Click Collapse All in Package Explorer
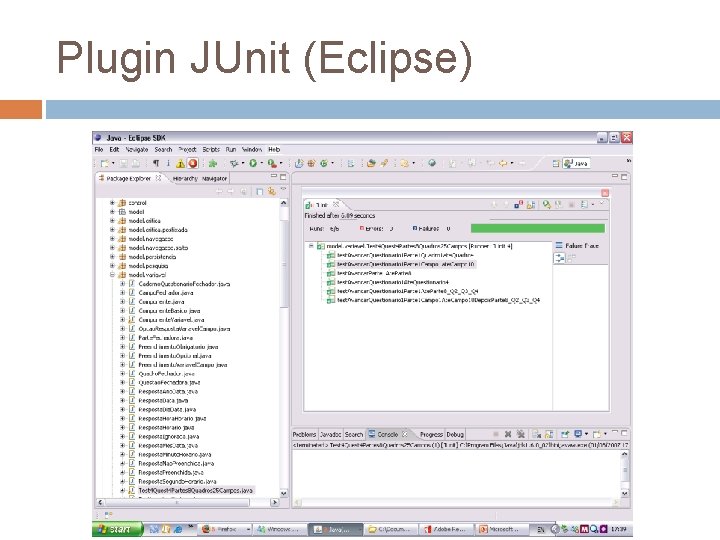Viewport: 720px width, 540px height. point(259,191)
